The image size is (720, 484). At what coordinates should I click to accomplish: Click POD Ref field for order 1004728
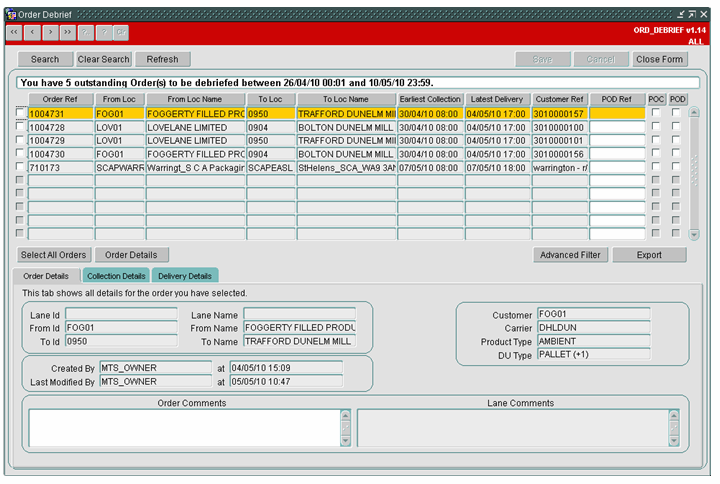[x=617, y=127]
